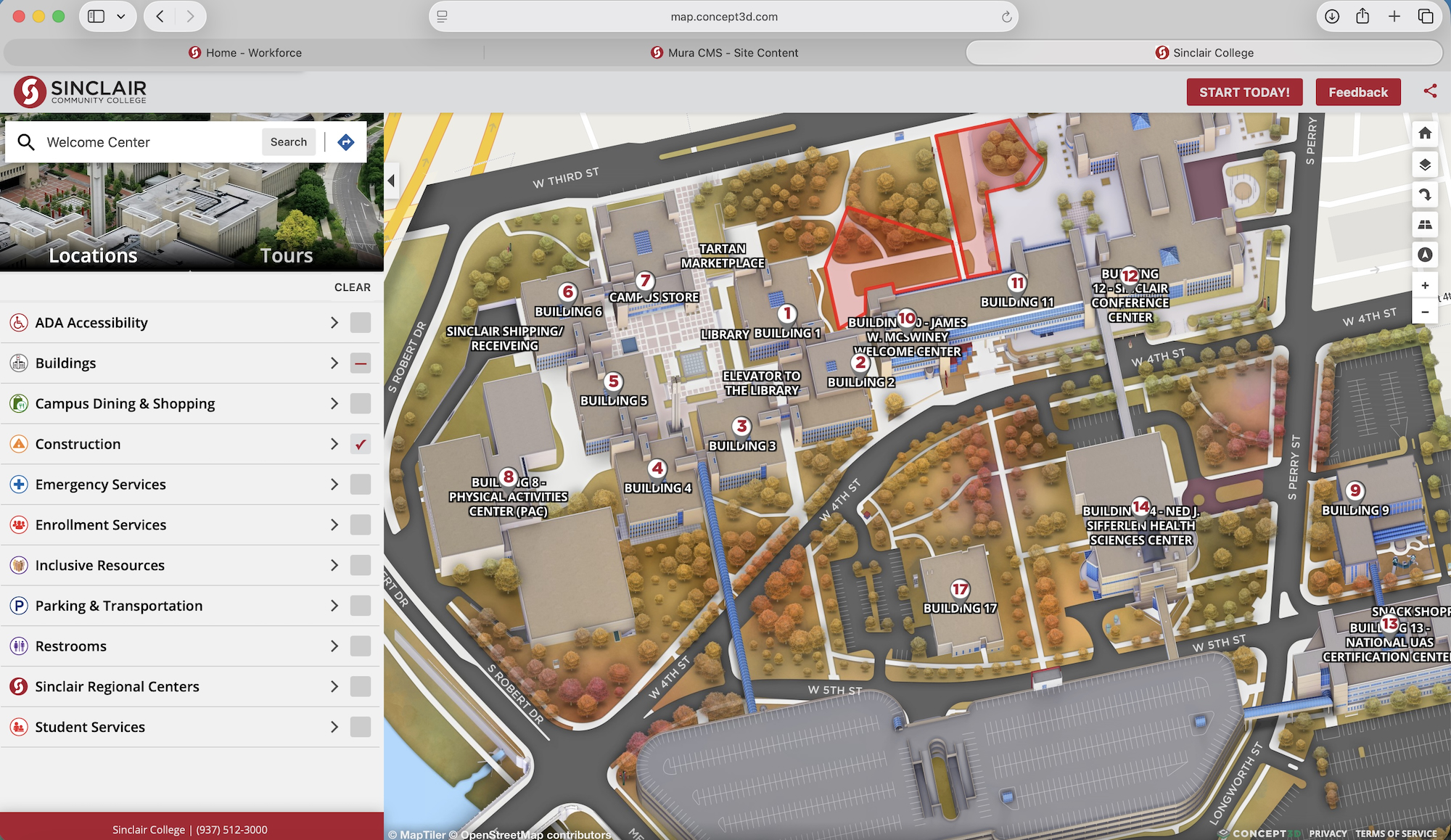Enable the ADA Accessibility checkbox
The height and width of the screenshot is (840, 1451).
point(361,323)
